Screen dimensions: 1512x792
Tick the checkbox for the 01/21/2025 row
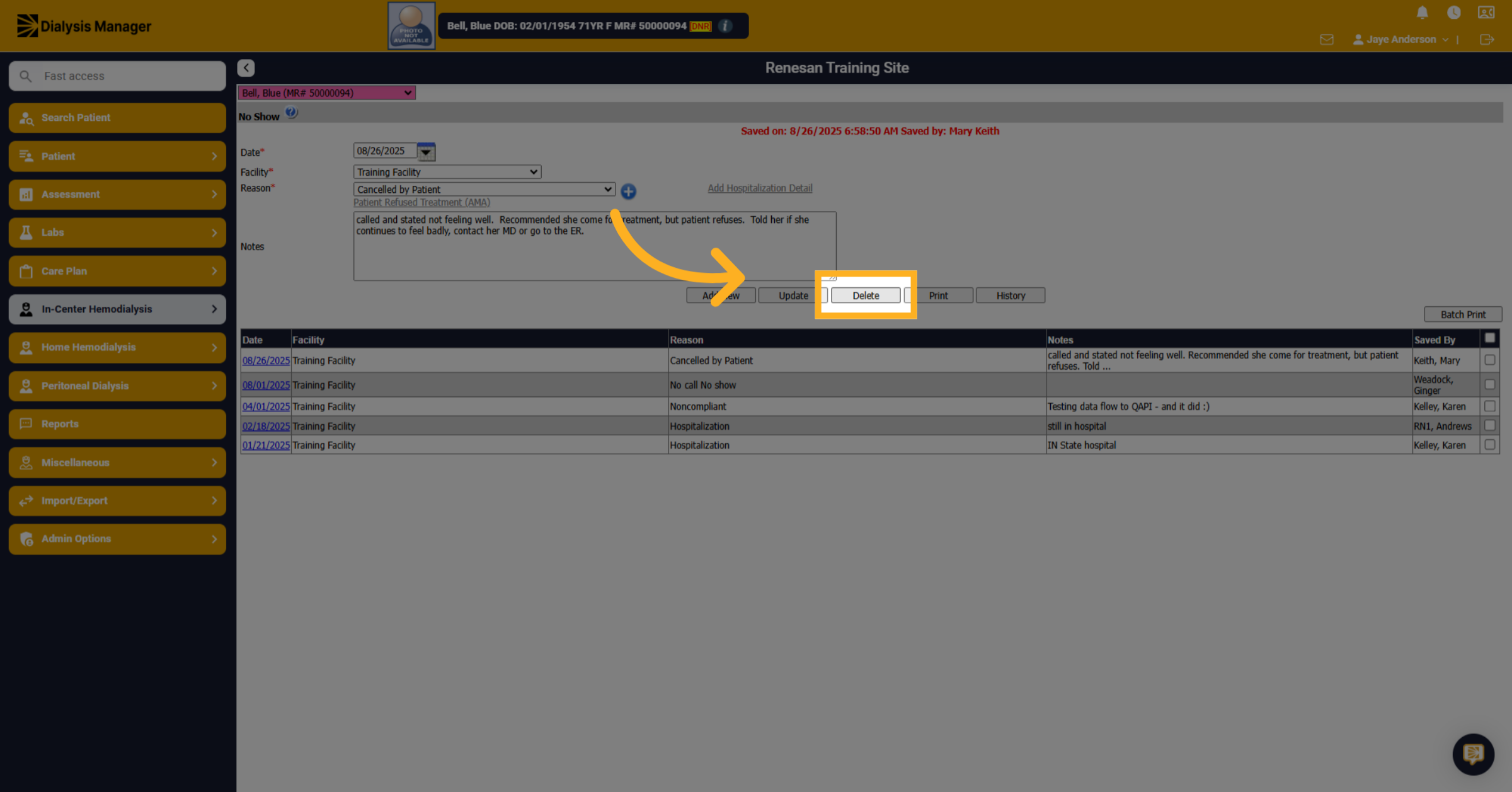(1489, 445)
